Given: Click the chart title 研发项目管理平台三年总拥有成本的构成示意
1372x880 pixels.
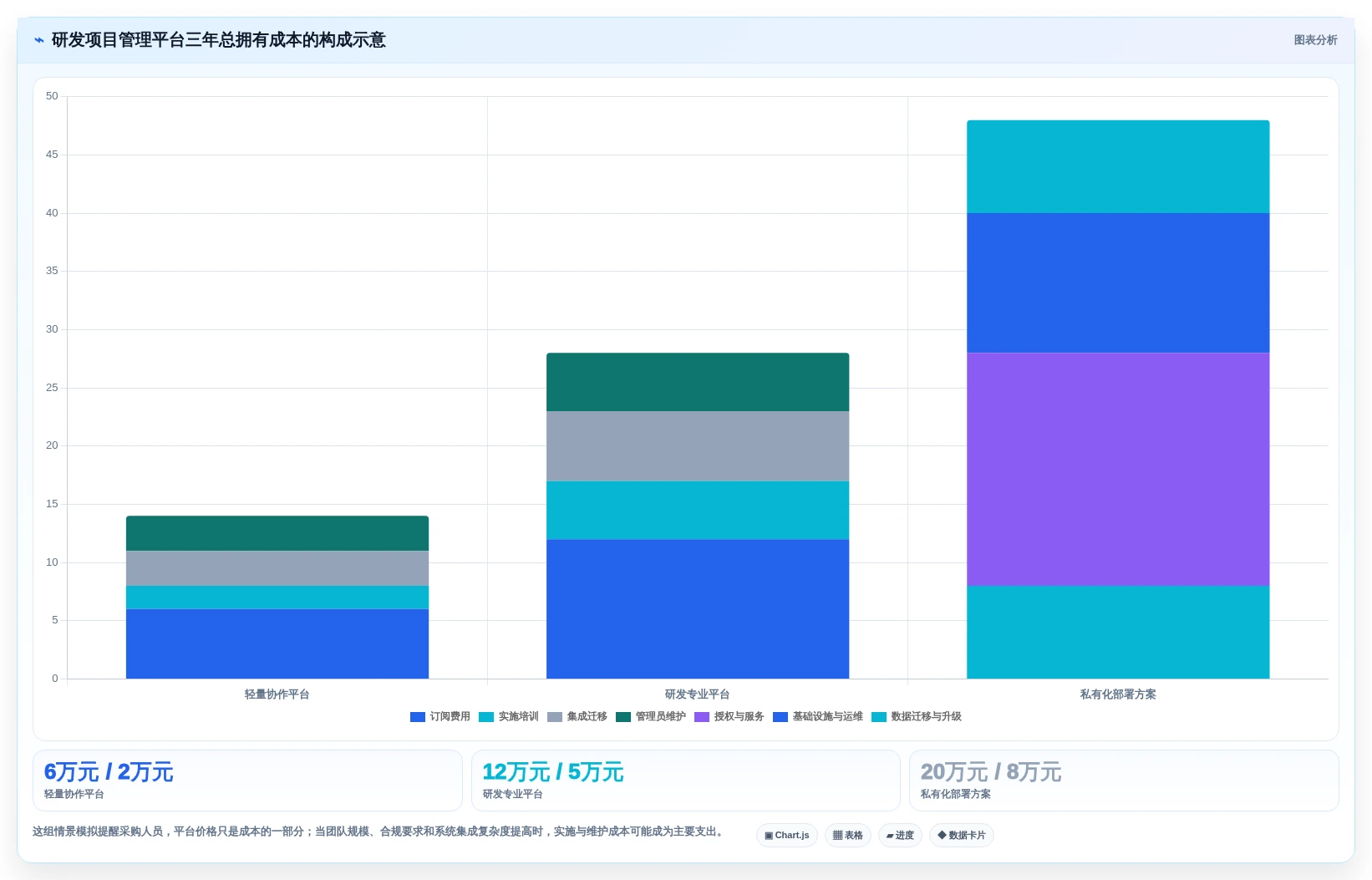Looking at the screenshot, I should (x=219, y=40).
